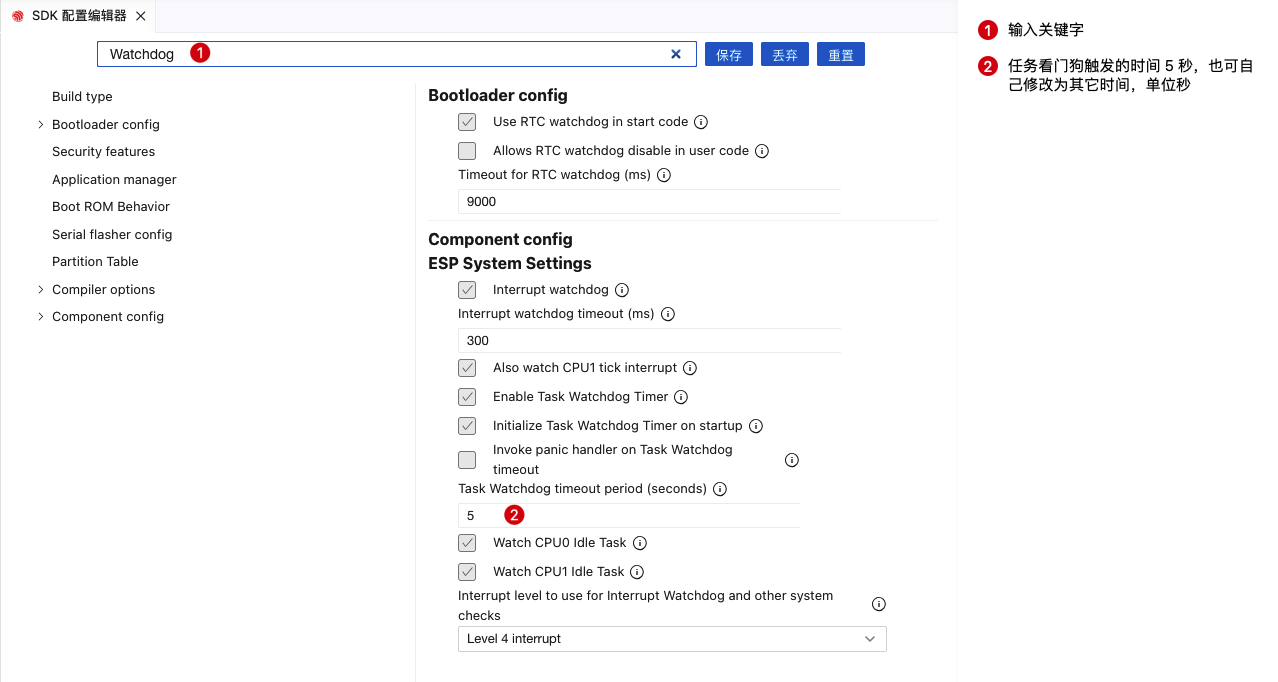This screenshot has height=682, width=1278.
Task: Click the Espressif logo icon on the tab
Action: tap(18, 16)
